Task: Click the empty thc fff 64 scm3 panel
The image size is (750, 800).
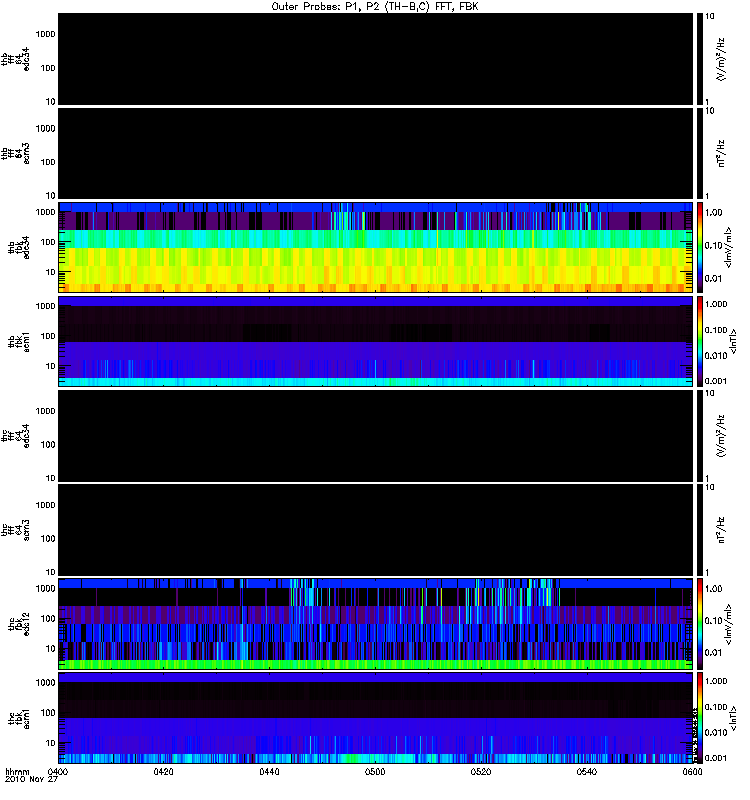Action: [x=376, y=530]
